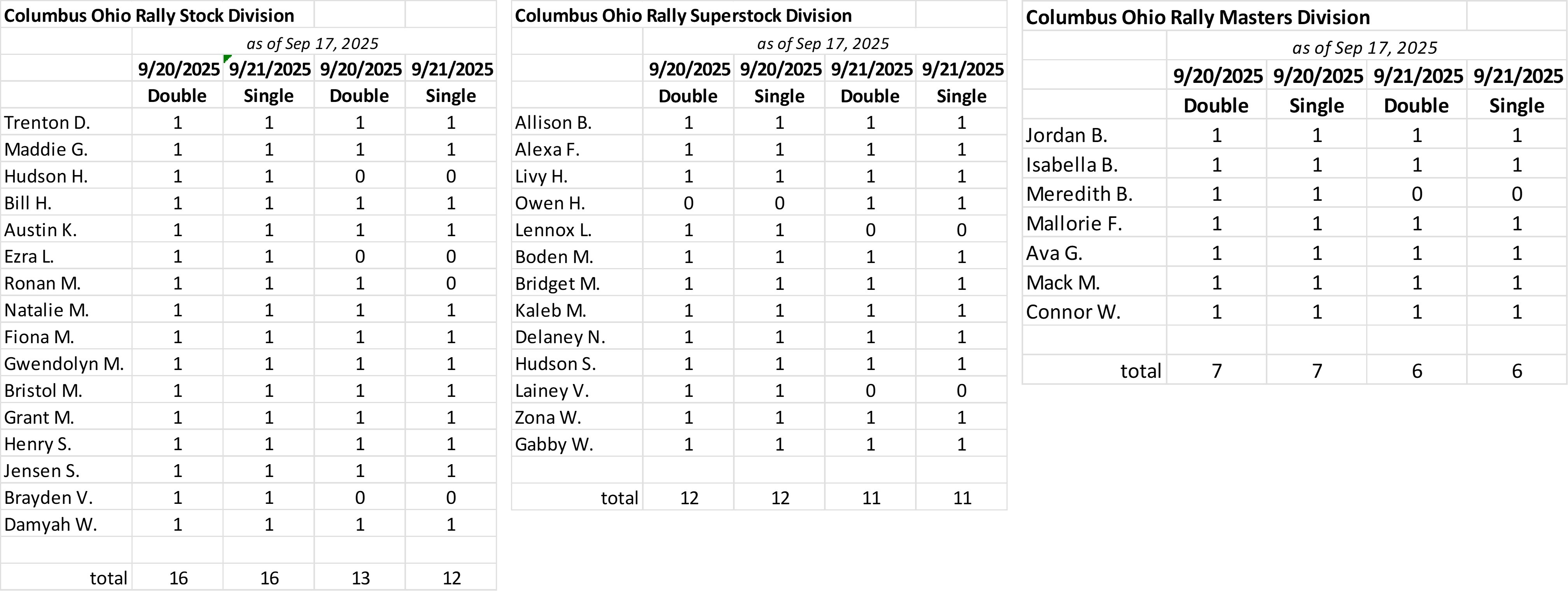
Task: Select the Columbus Ohio Rally Stock Division title
Action: click(149, 15)
